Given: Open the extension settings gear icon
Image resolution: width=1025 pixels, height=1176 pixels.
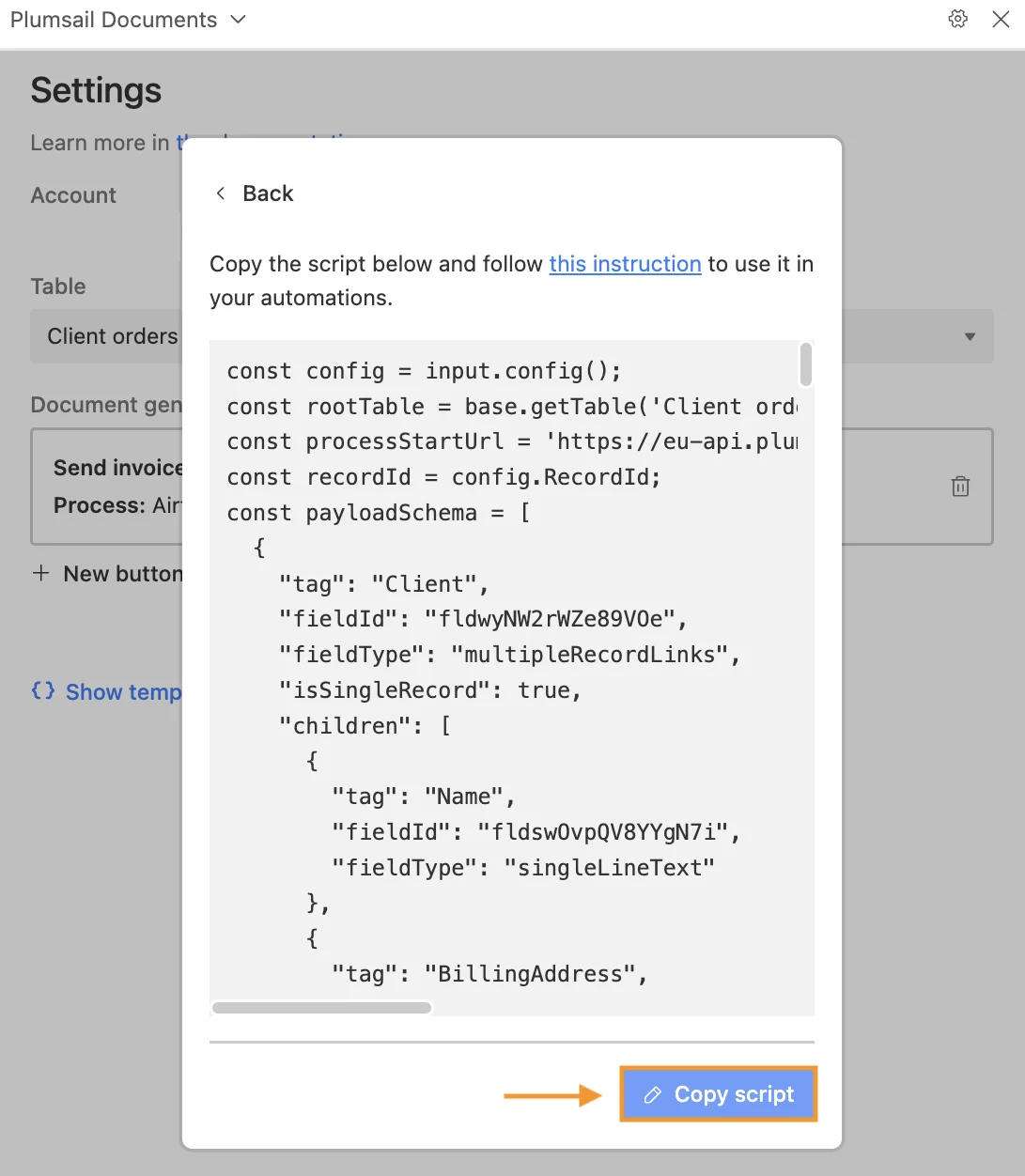Looking at the screenshot, I should [957, 19].
